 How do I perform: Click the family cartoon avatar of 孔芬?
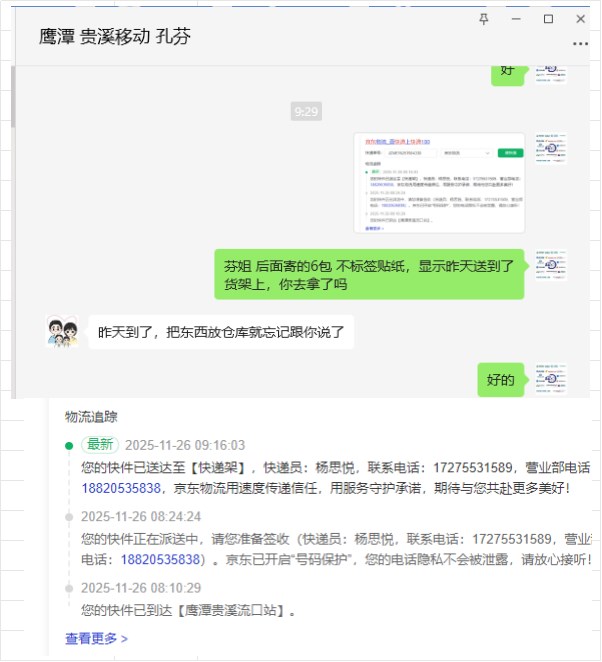click(x=62, y=331)
